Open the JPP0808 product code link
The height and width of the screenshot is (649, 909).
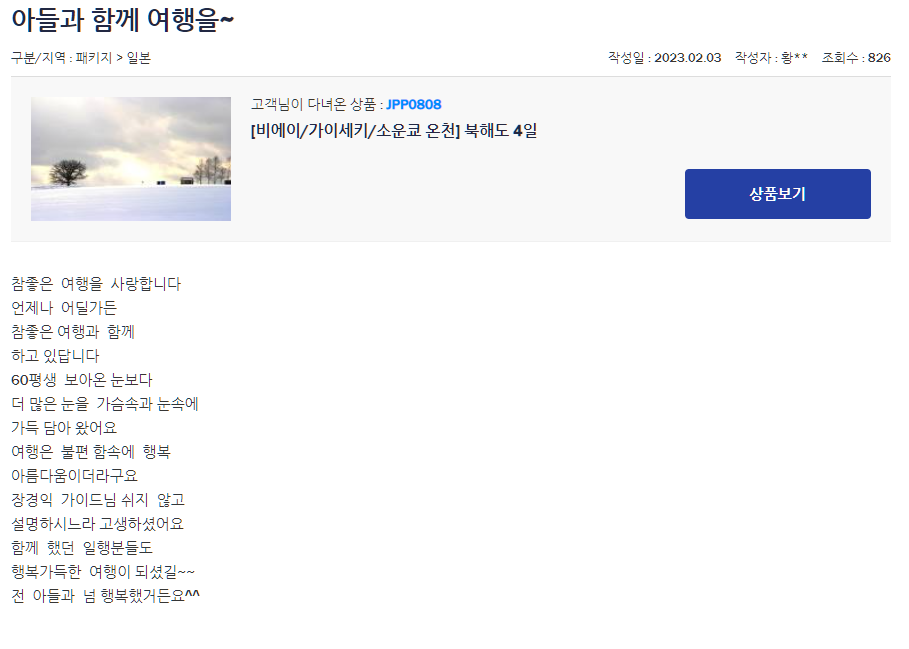click(413, 104)
